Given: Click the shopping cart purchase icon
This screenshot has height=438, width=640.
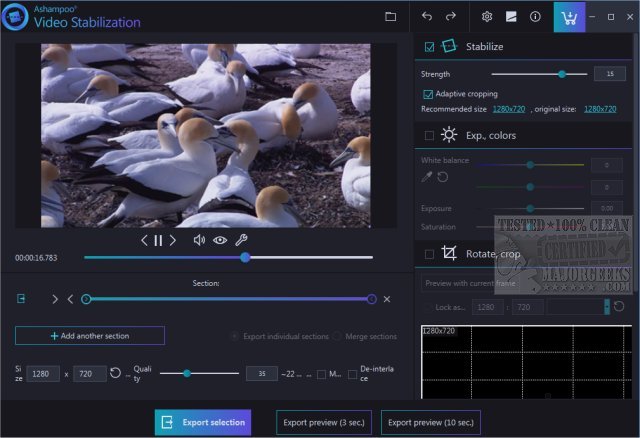Looking at the screenshot, I should [x=569, y=17].
